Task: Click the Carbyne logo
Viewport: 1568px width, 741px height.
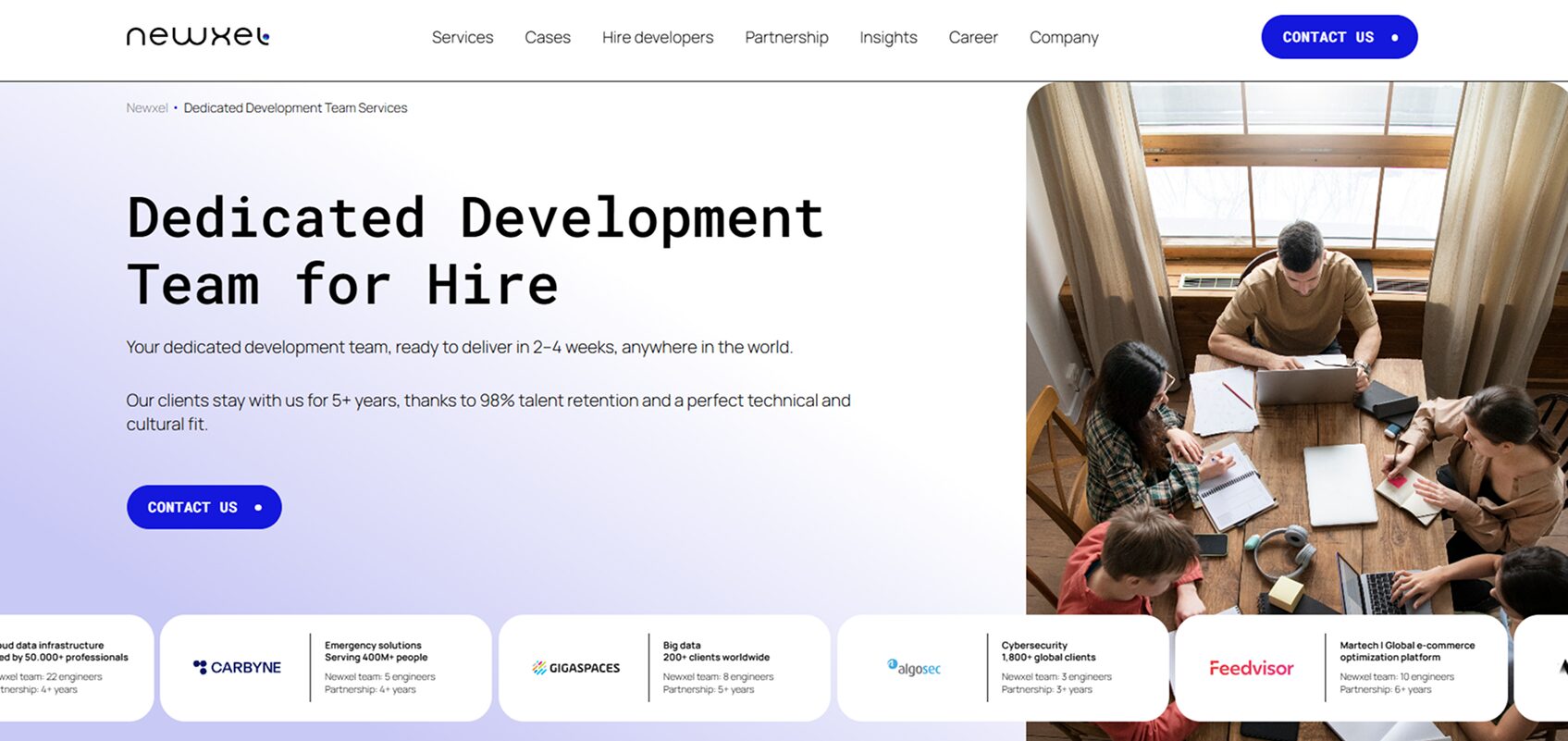Action: coord(237,667)
